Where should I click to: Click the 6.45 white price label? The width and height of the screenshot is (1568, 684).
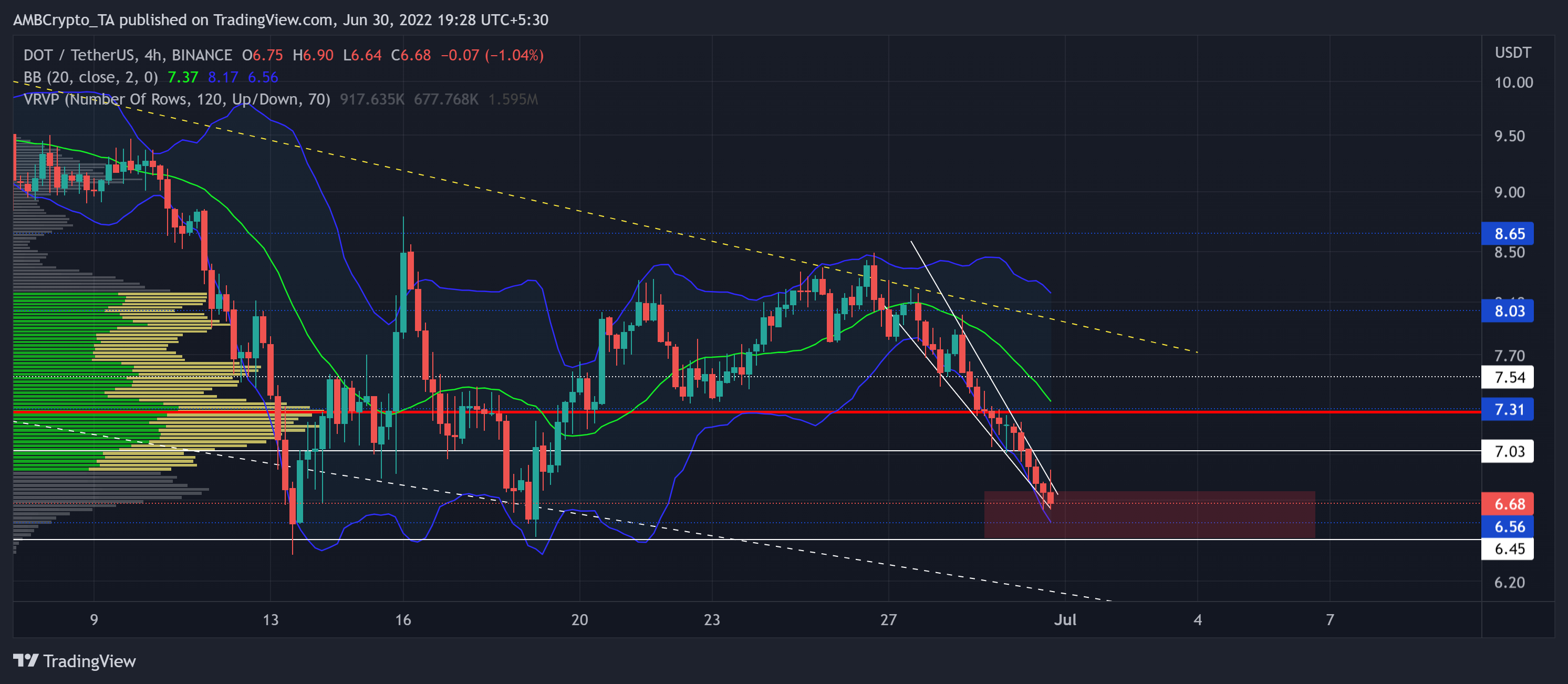click(1508, 549)
